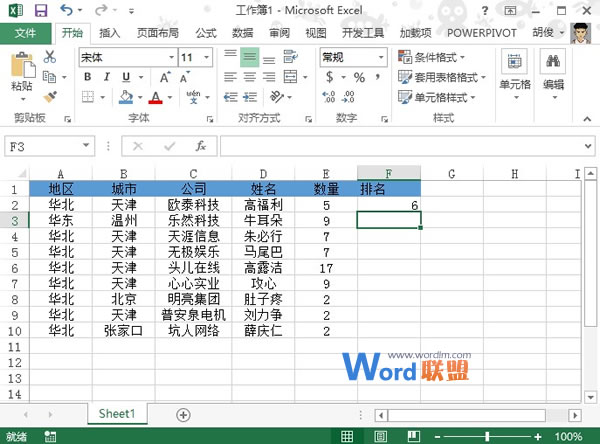The image size is (600, 444).
Task: Decrease indent in alignment group
Action: tap(230, 97)
